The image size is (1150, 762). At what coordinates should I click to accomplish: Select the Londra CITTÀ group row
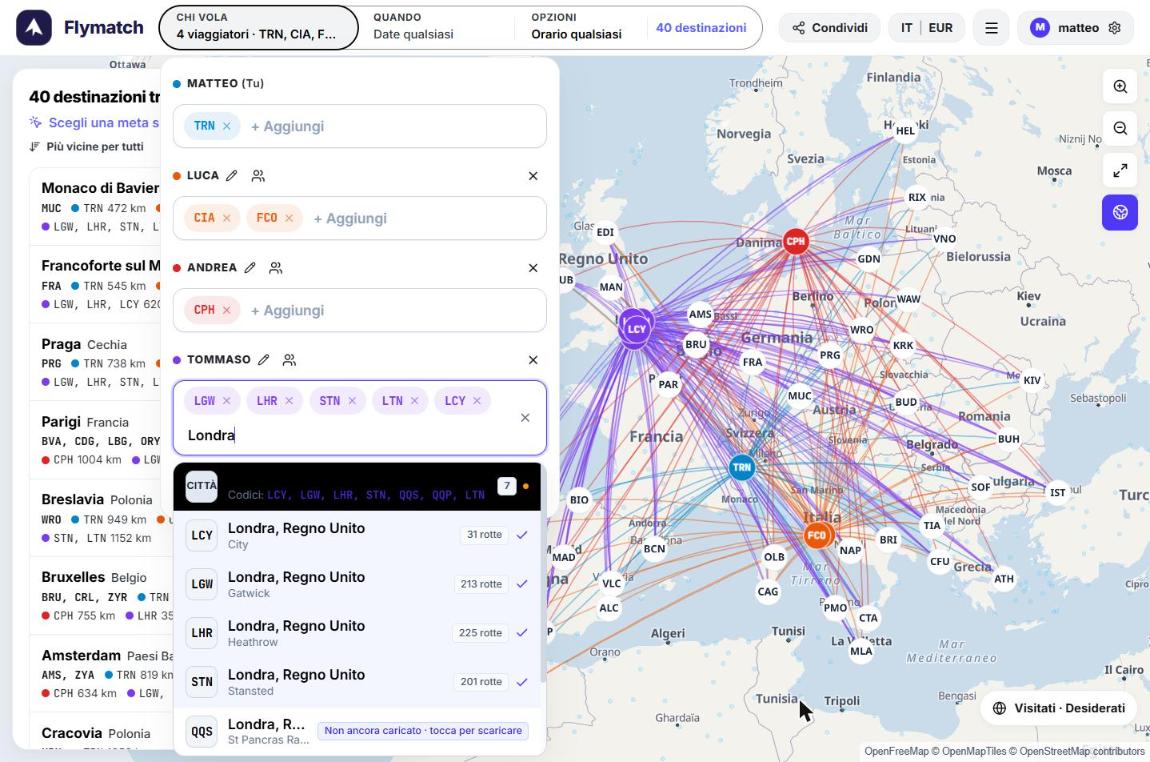(357, 486)
